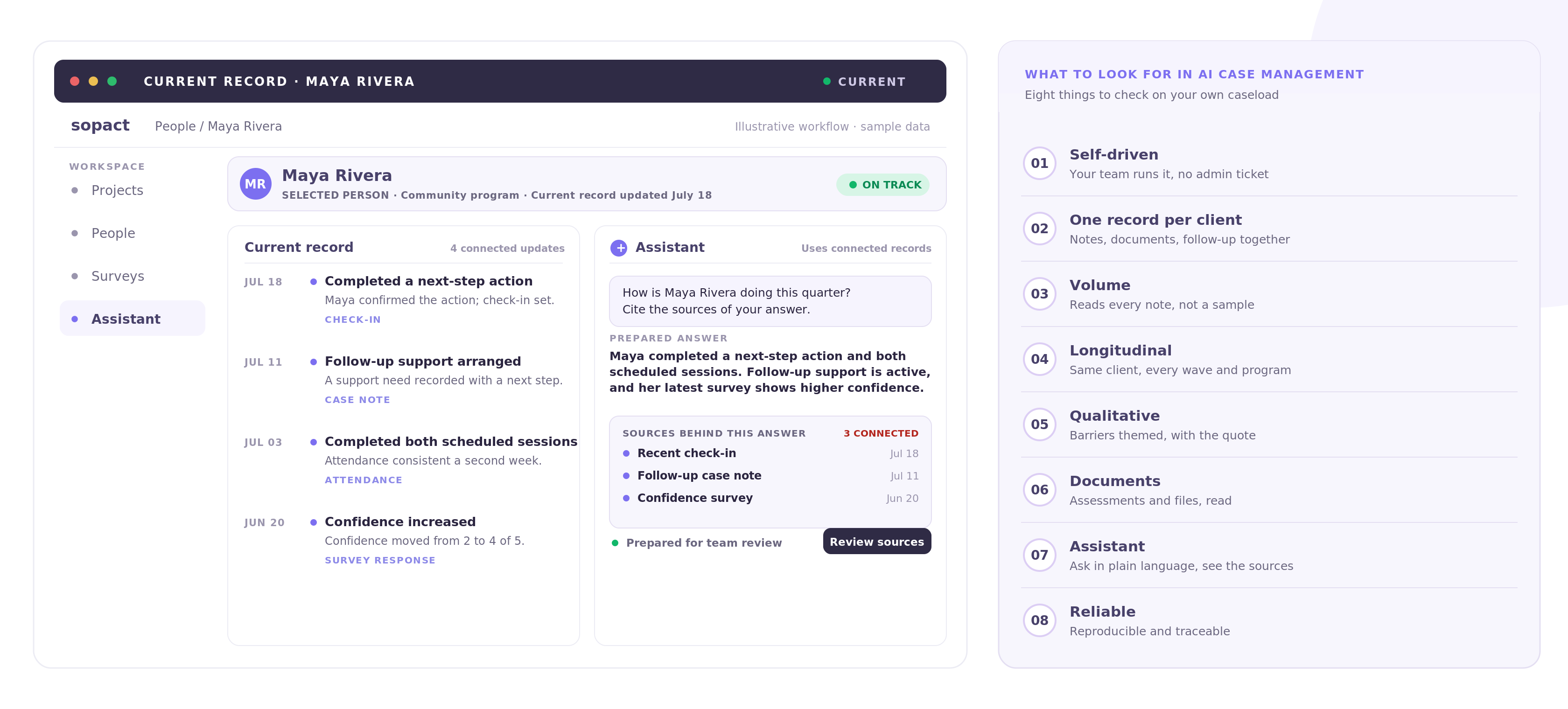Click the CURRENT status in title bar
1568x709 pixels.
coord(864,82)
